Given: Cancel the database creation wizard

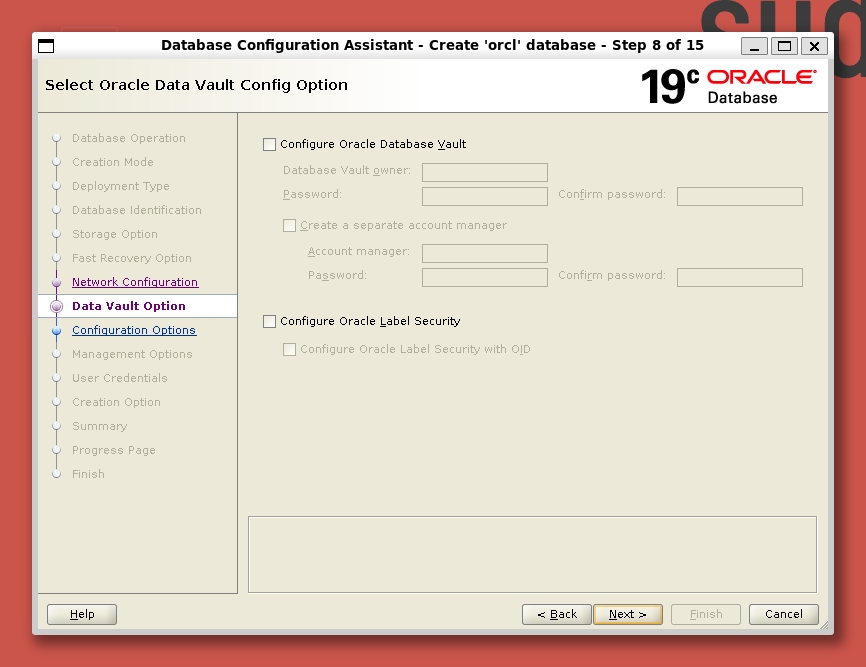Looking at the screenshot, I should pyautogui.click(x=784, y=614).
